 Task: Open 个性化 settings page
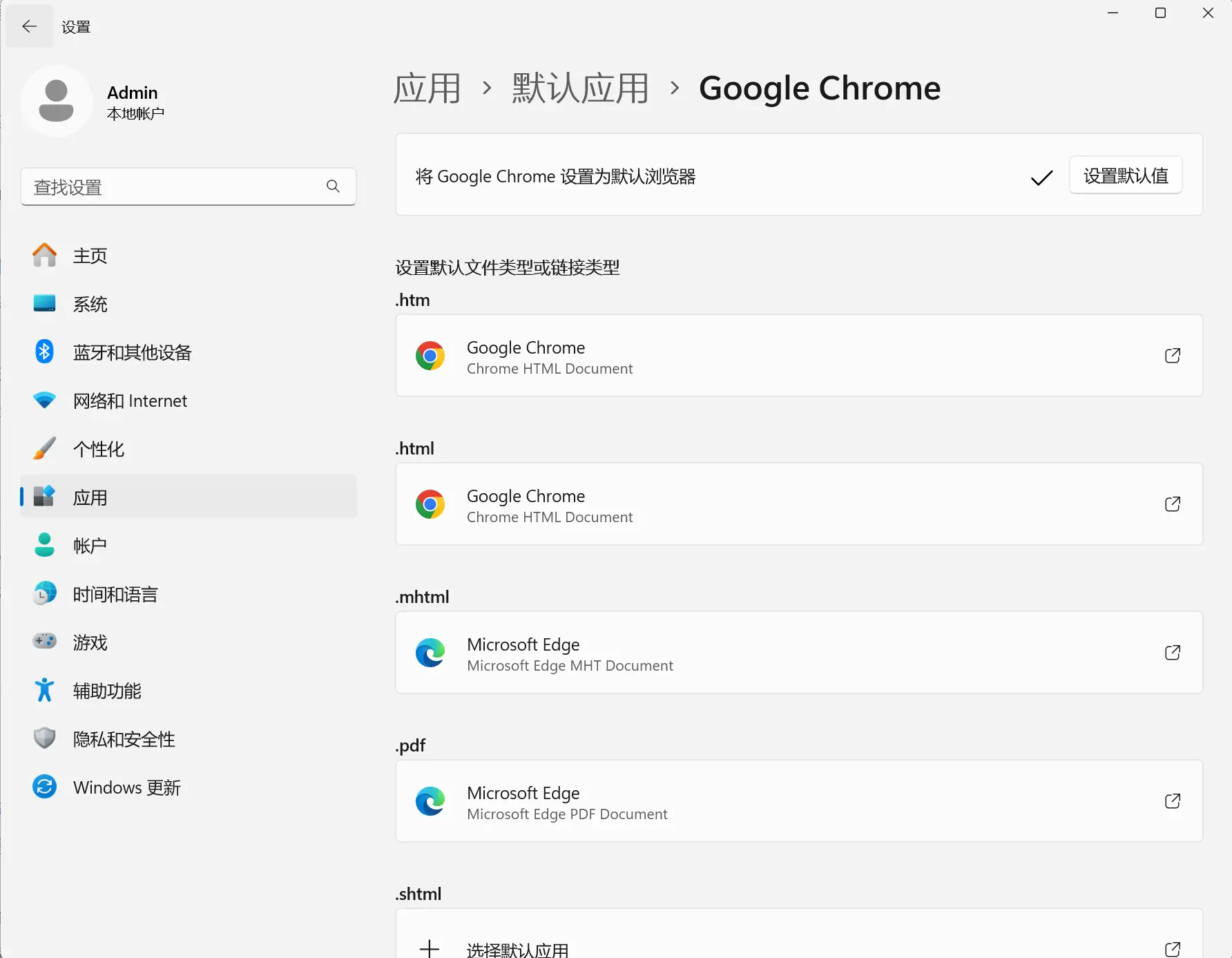(x=99, y=449)
